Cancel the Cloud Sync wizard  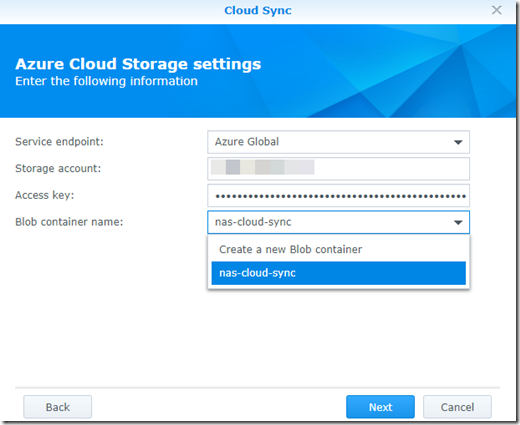[x=457, y=407]
